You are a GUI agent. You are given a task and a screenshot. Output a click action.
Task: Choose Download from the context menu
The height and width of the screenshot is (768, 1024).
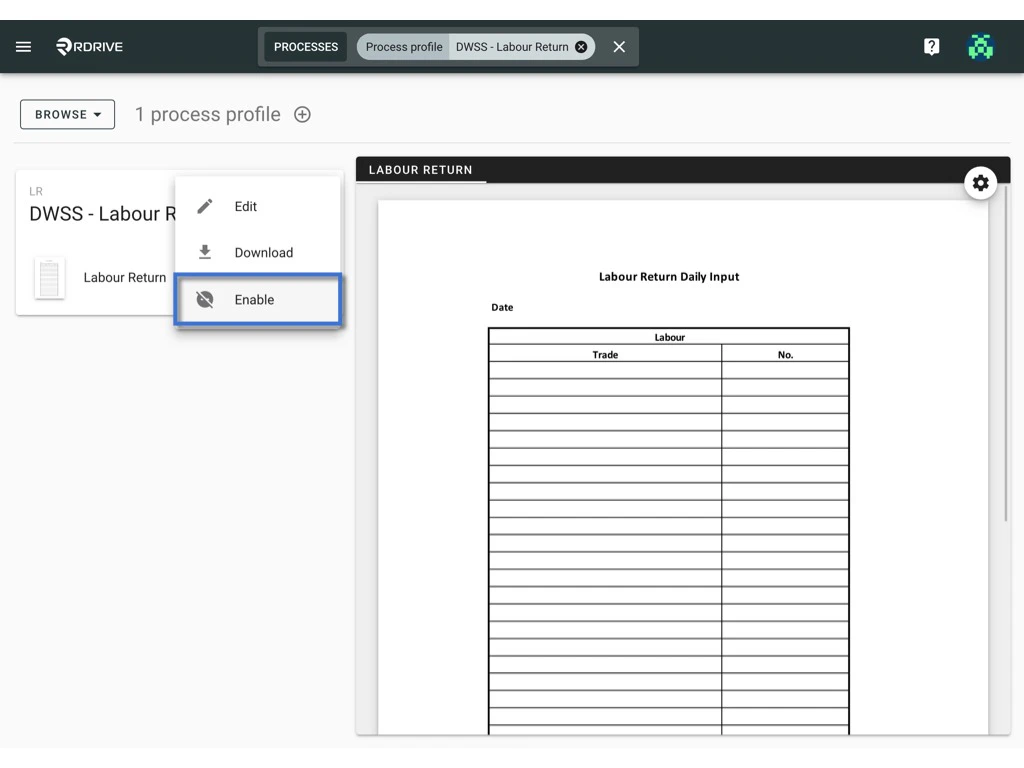coord(263,252)
